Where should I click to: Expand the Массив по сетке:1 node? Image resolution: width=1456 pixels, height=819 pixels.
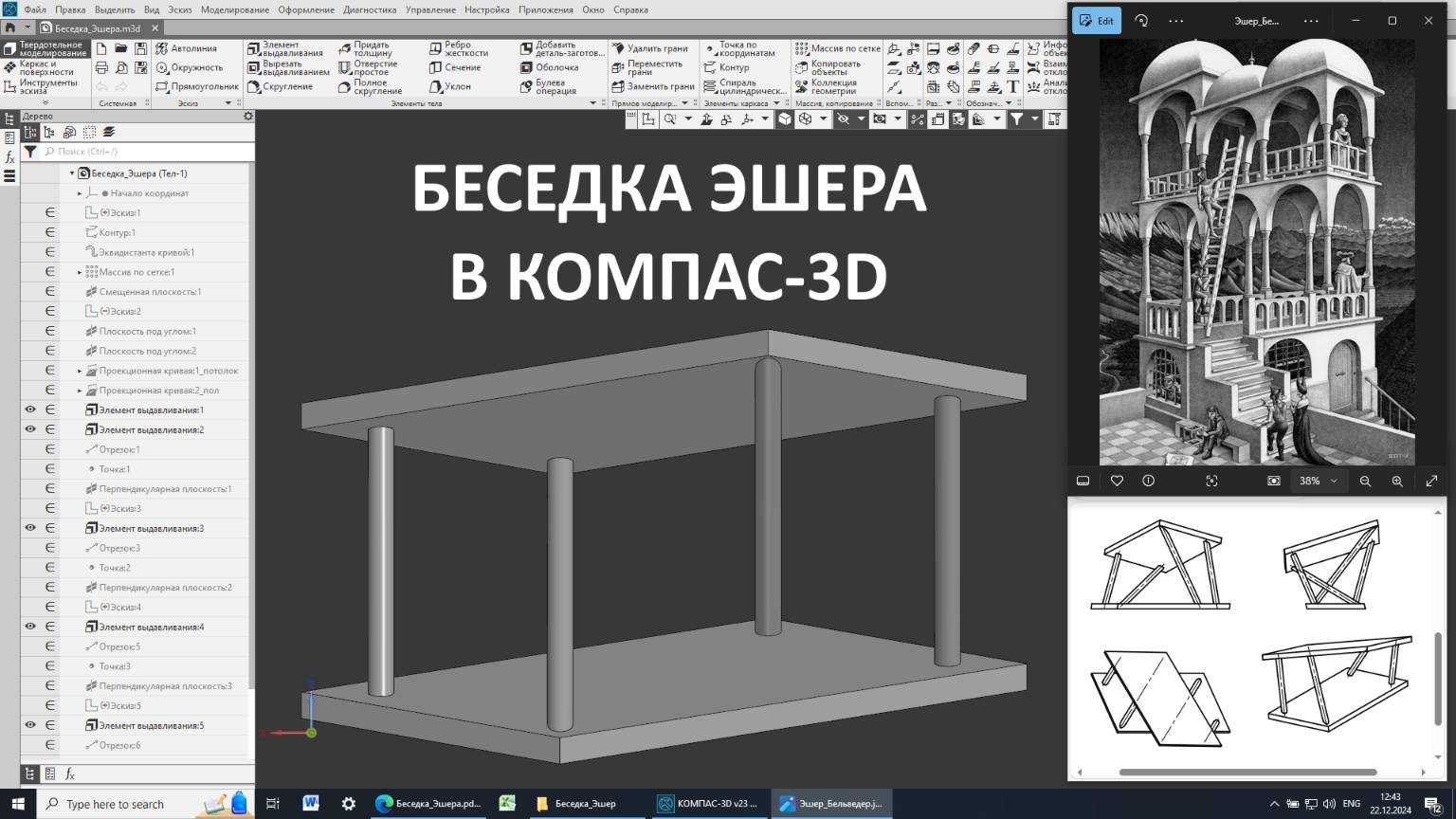(80, 272)
